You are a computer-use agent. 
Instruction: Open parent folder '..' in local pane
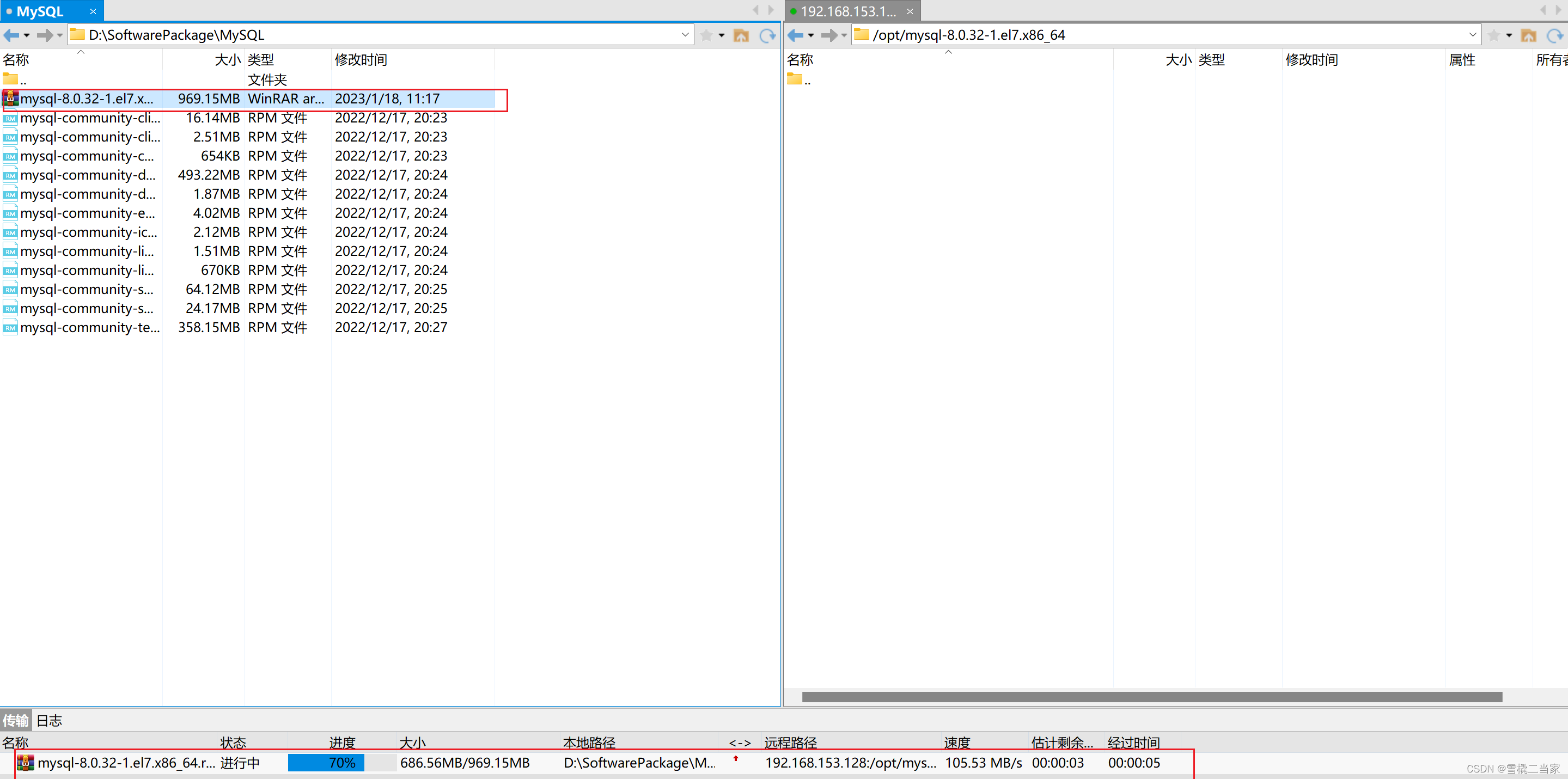pos(15,79)
